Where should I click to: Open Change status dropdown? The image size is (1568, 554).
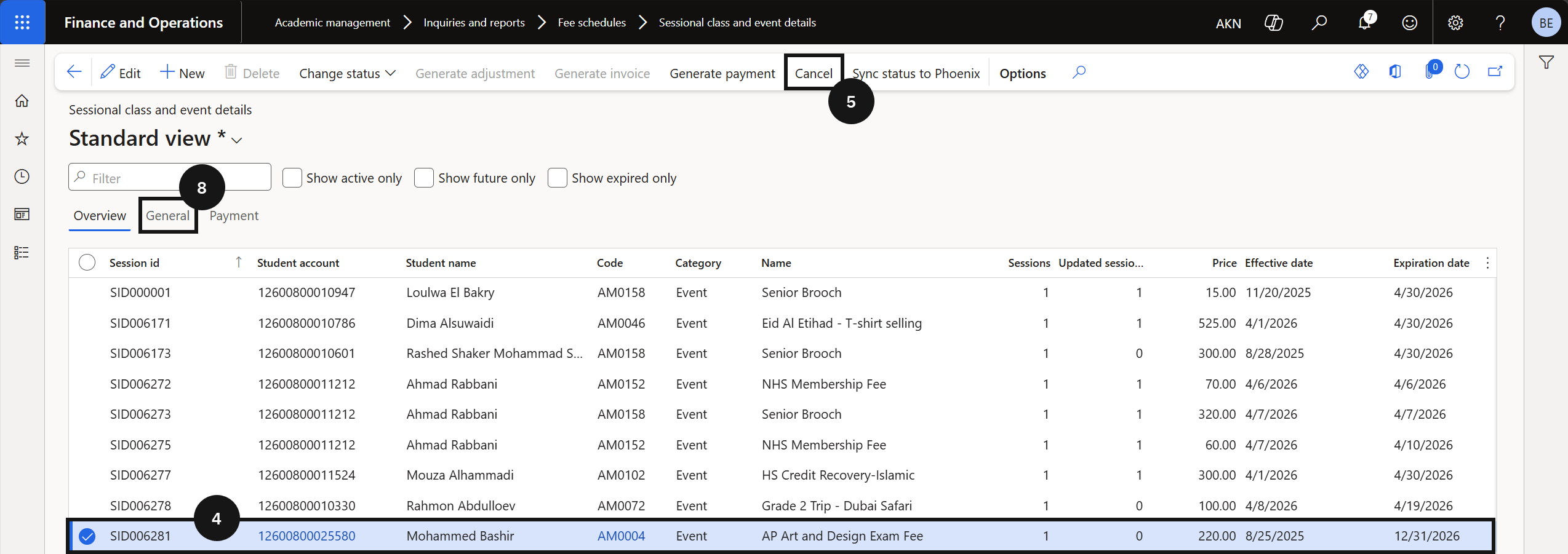[347, 73]
